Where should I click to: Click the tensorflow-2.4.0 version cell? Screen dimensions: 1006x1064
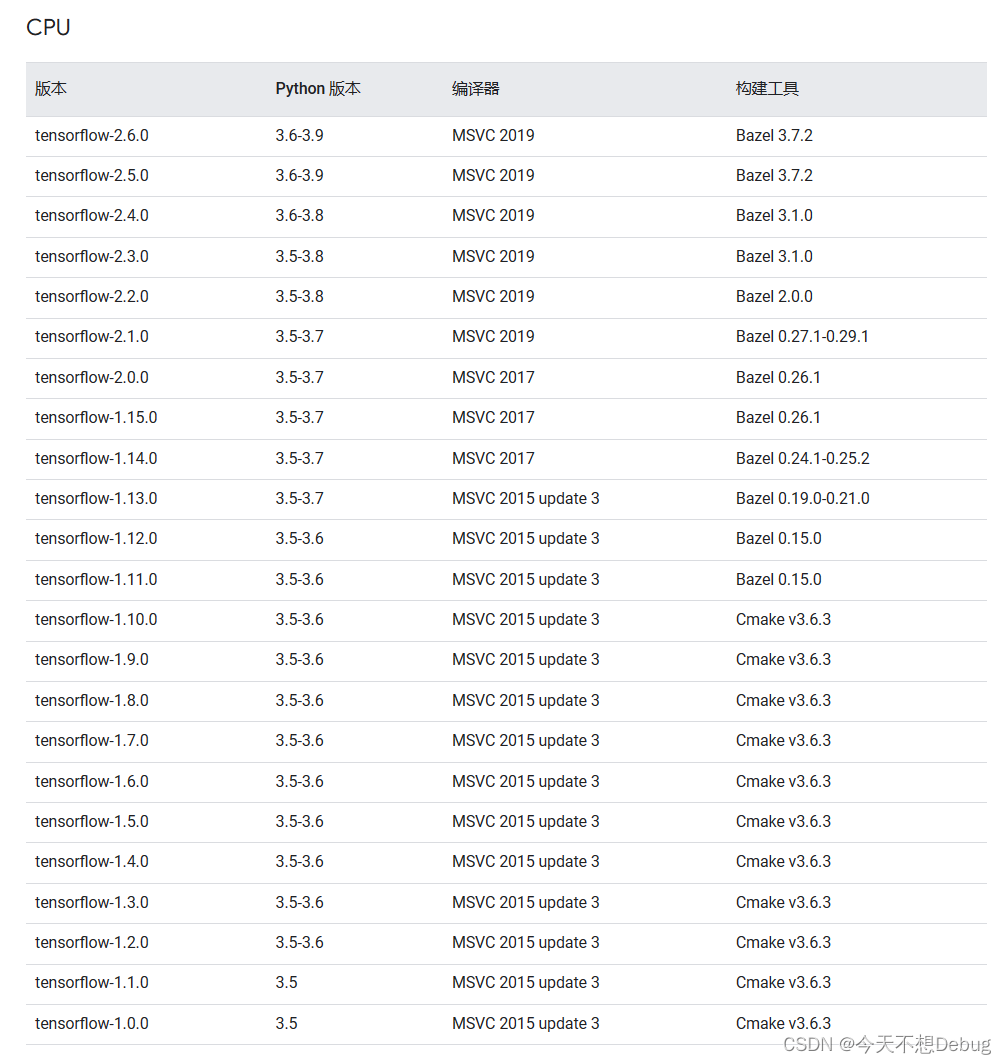[x=92, y=216]
